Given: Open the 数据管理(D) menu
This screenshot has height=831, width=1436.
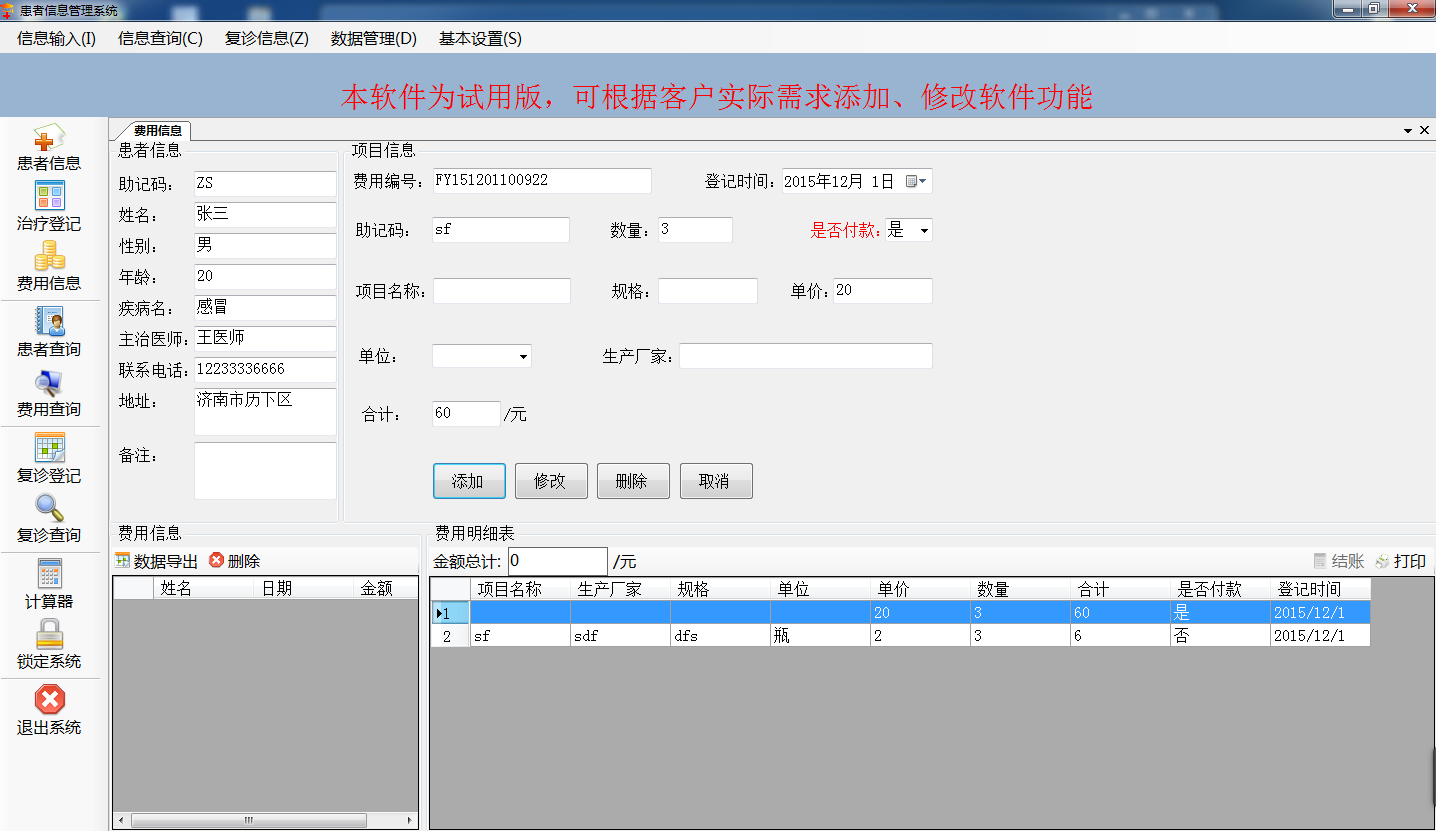Looking at the screenshot, I should click(373, 39).
